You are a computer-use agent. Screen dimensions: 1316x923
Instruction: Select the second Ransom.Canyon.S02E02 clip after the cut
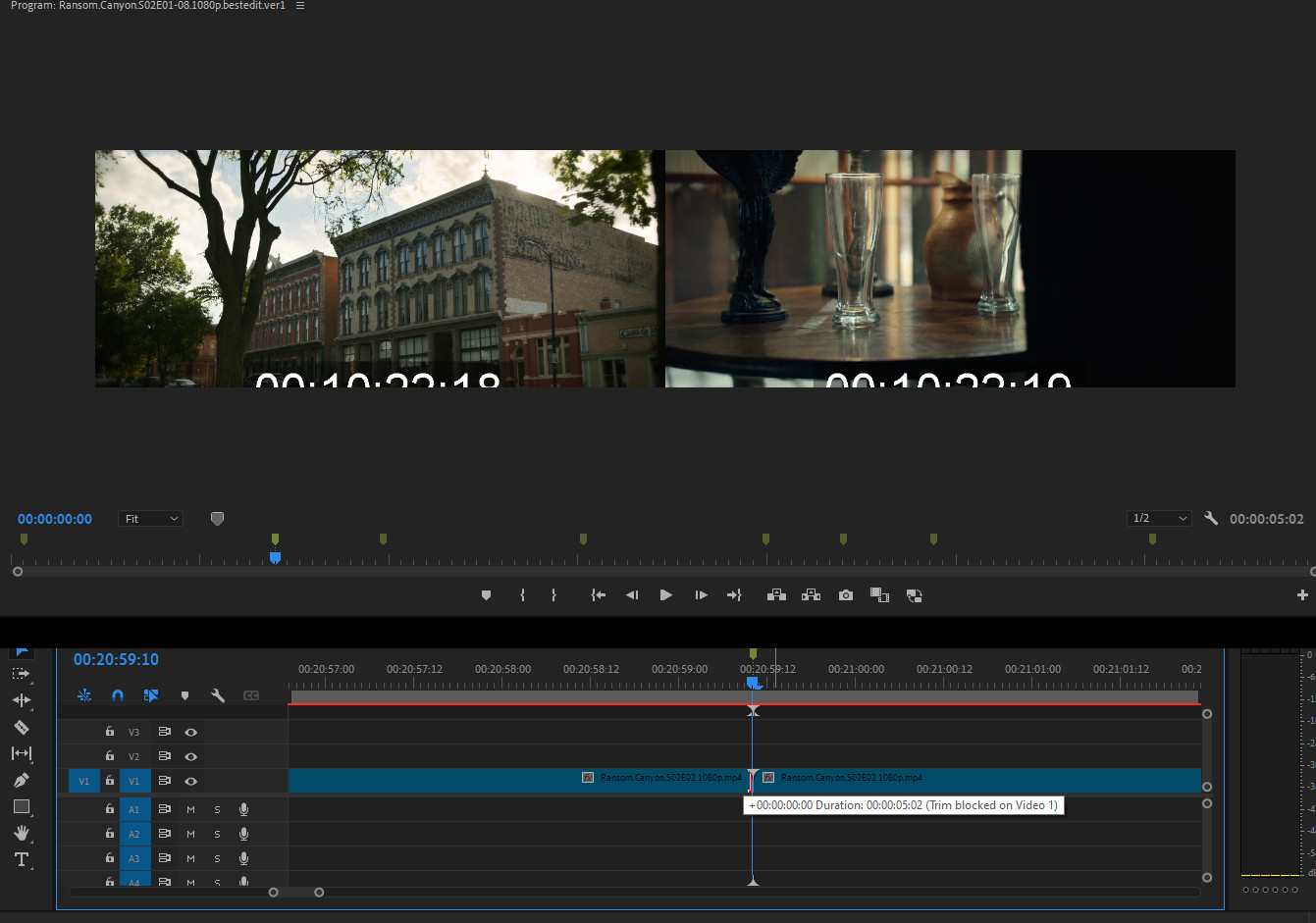coord(976,781)
